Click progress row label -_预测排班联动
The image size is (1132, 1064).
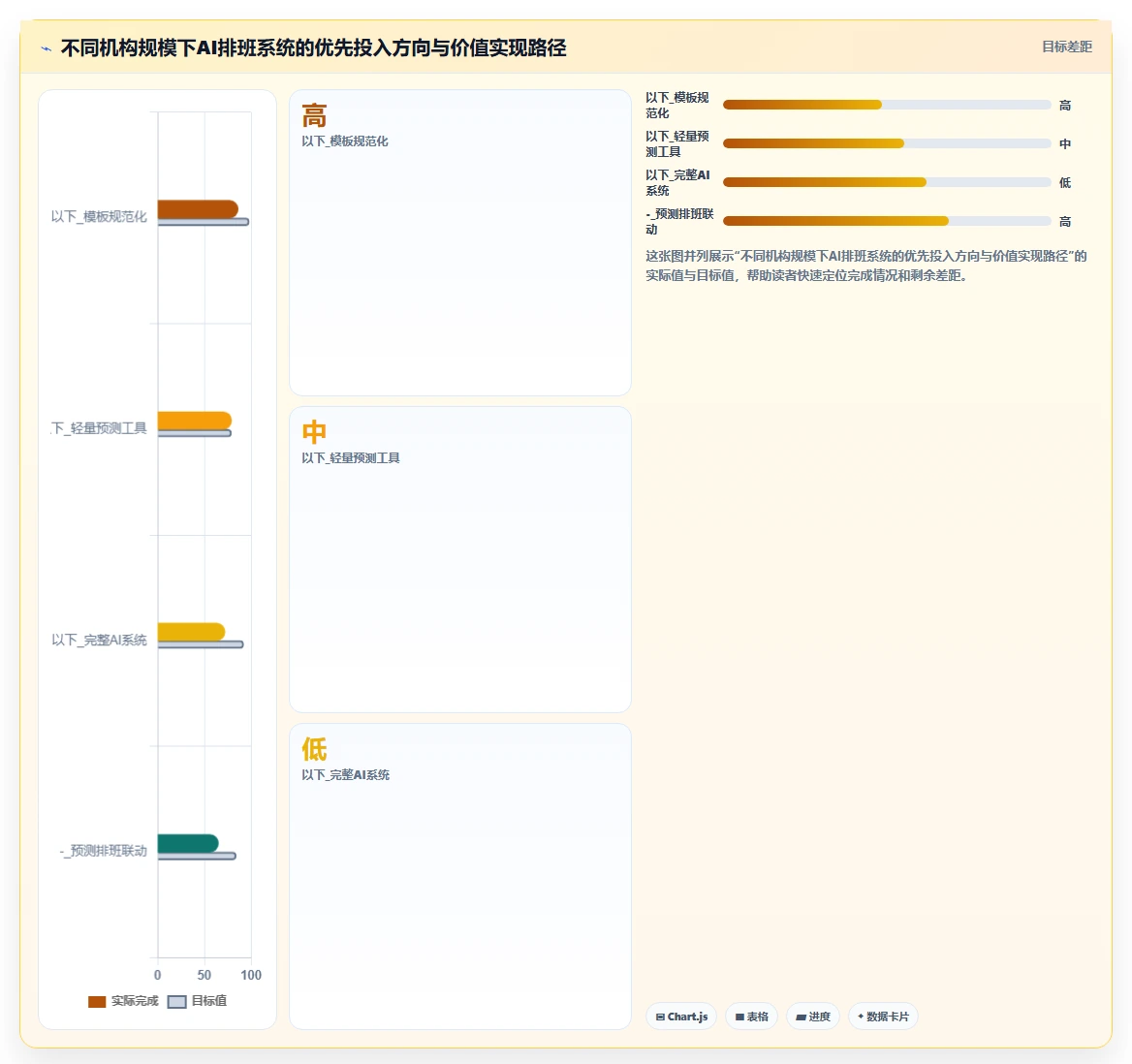679,222
